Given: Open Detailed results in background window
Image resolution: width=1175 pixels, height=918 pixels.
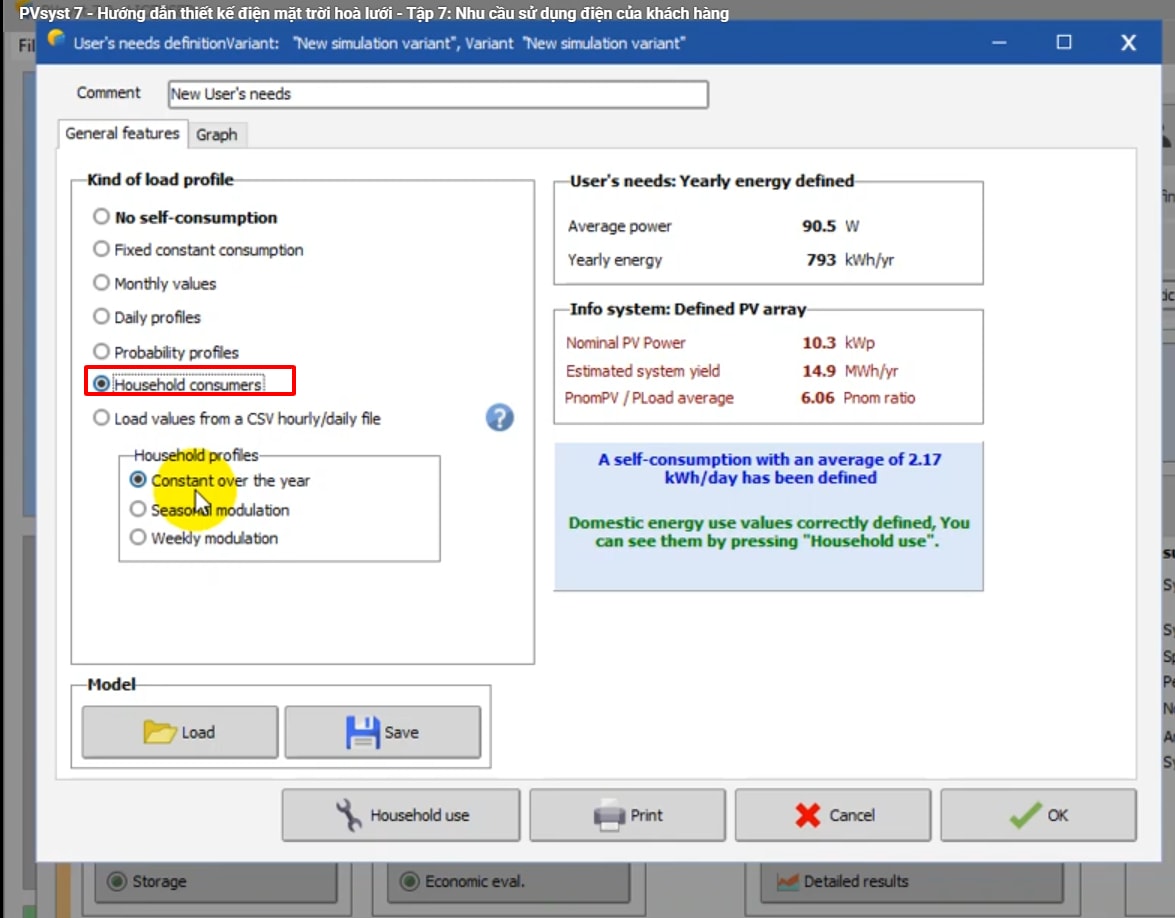Looking at the screenshot, I should (x=912, y=882).
